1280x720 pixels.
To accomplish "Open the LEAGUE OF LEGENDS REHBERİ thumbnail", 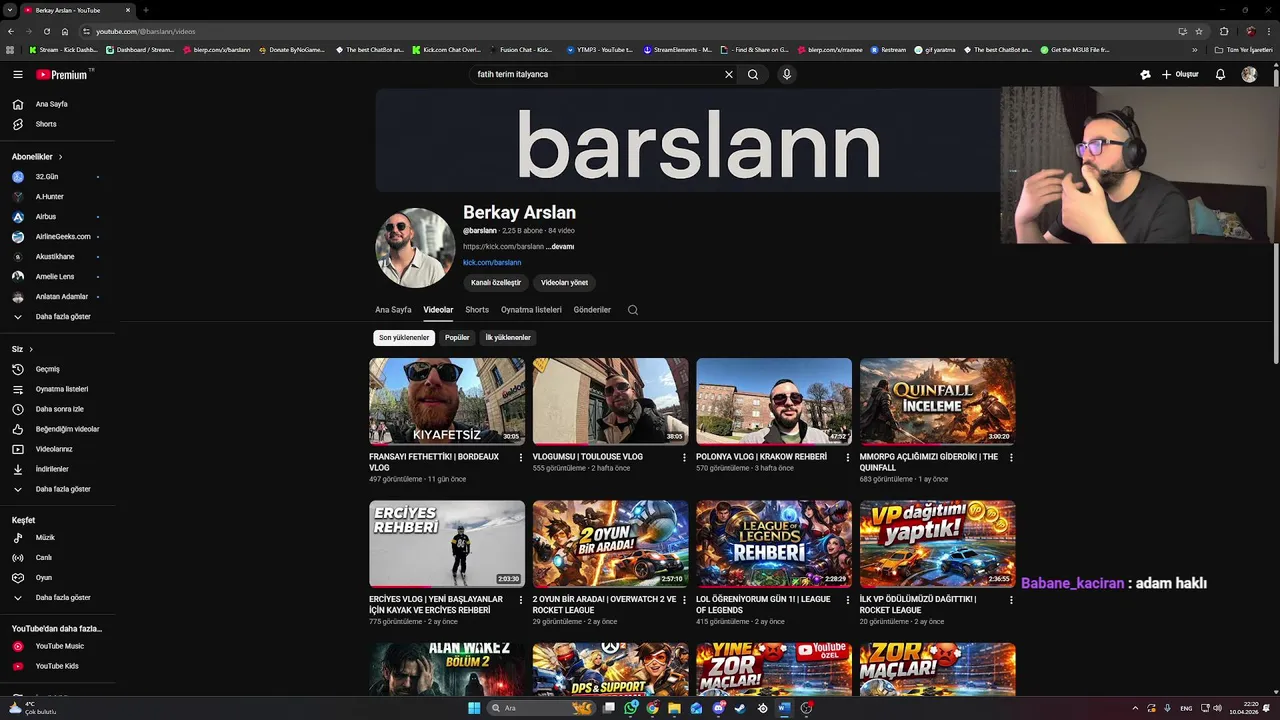I will 774,544.
